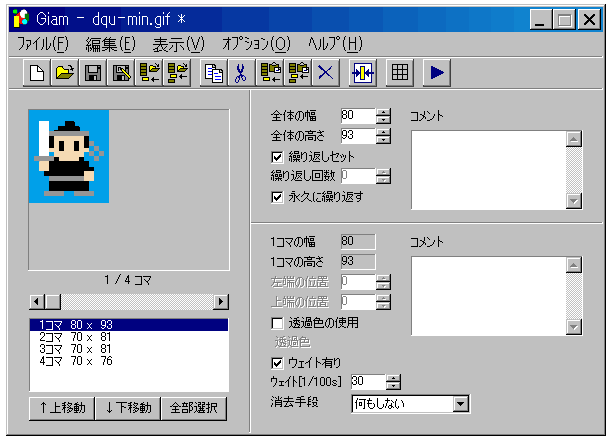Open the 編集(E) menu
609x440 pixels.
(110, 44)
